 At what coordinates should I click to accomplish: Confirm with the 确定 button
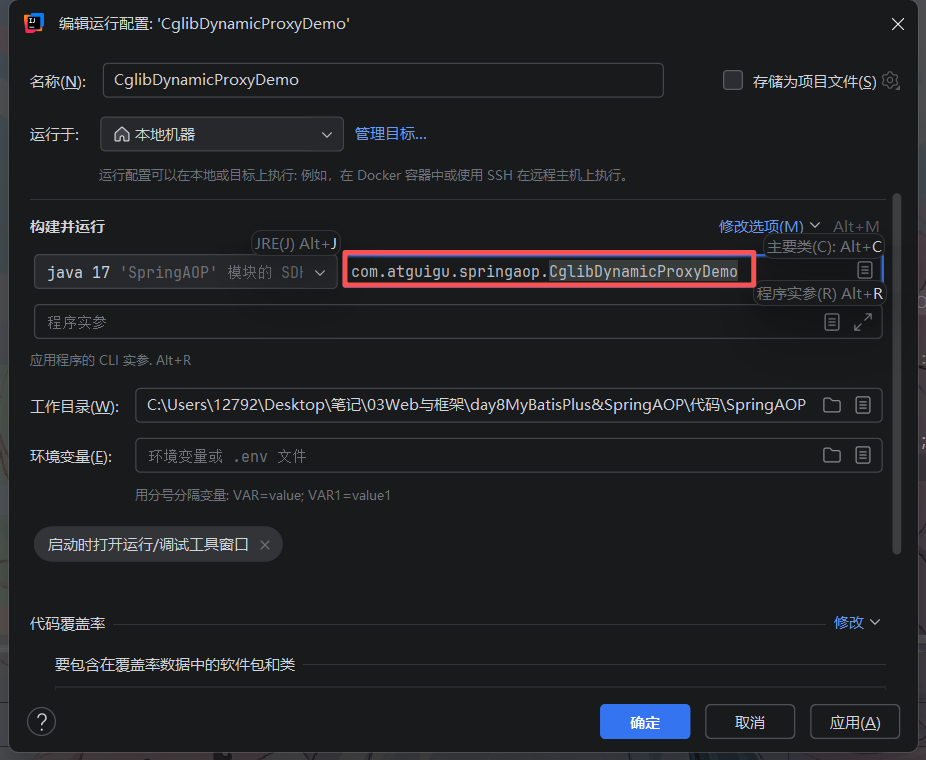click(645, 722)
